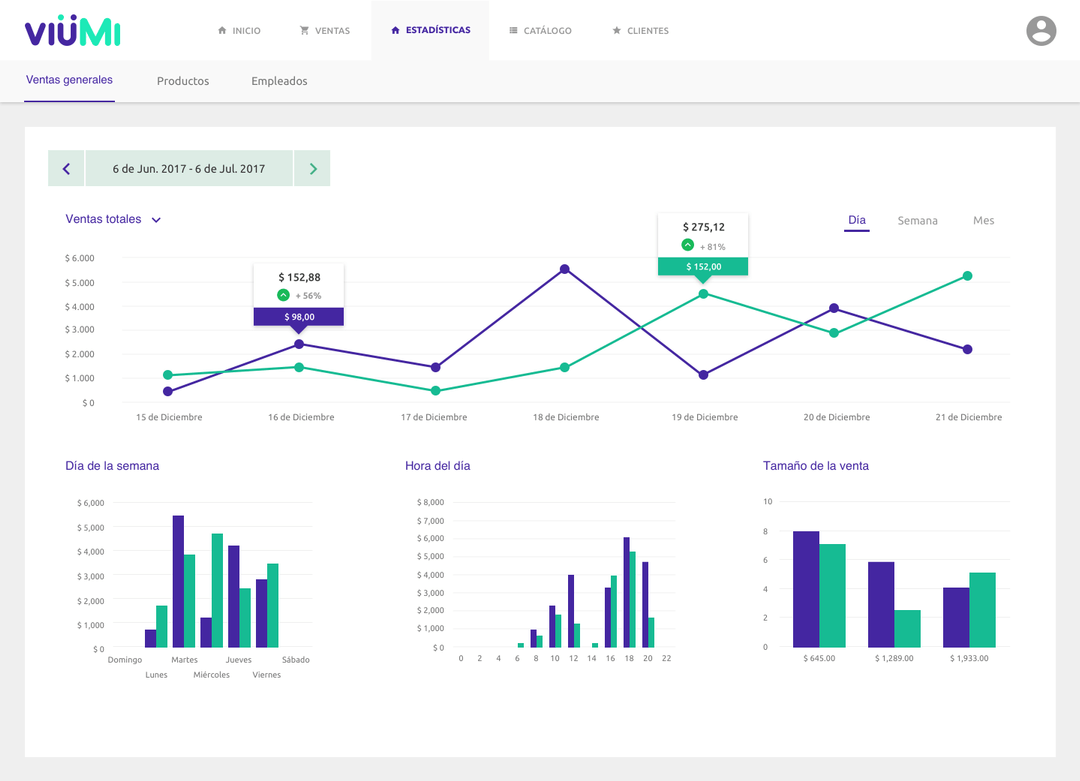Switch chart view to Día
1080x781 pixels.
pyautogui.click(x=856, y=220)
